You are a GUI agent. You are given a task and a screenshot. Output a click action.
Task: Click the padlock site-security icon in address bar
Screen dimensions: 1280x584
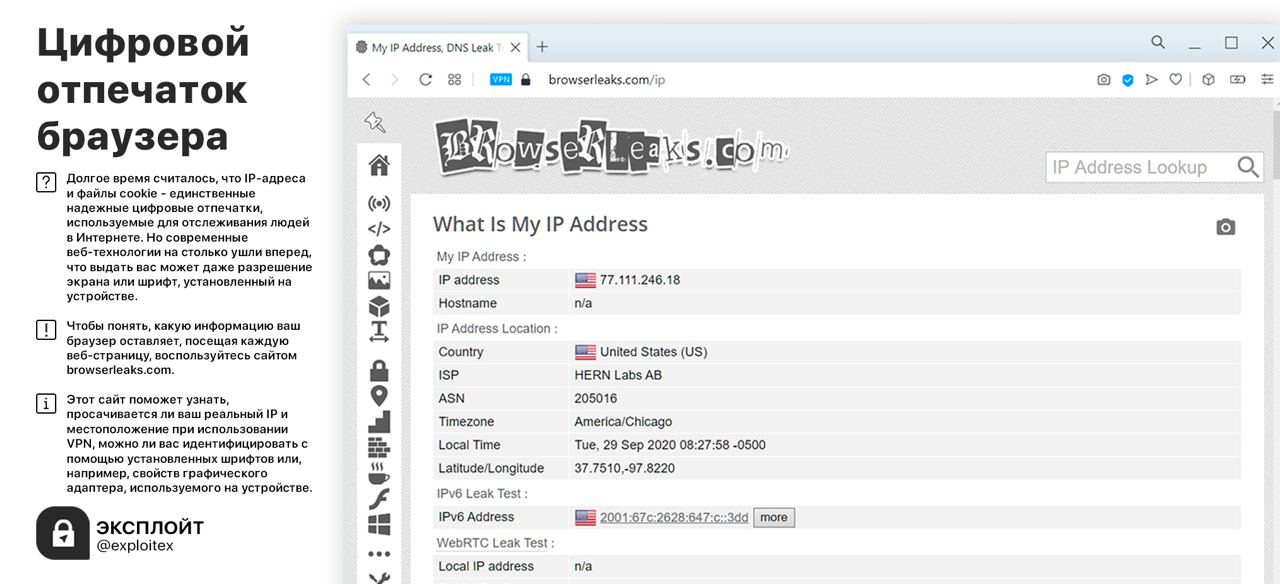[526, 79]
